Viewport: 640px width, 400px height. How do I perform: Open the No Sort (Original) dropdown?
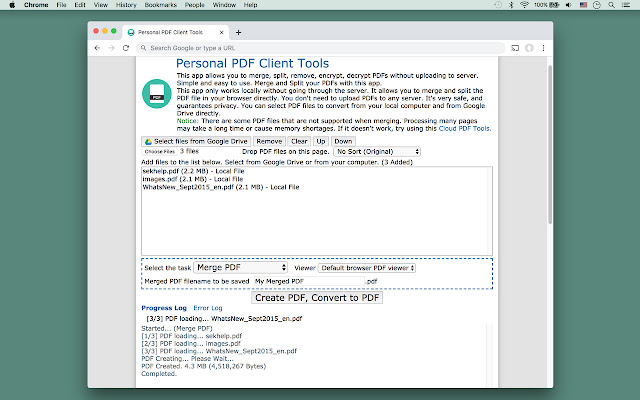[377, 151]
